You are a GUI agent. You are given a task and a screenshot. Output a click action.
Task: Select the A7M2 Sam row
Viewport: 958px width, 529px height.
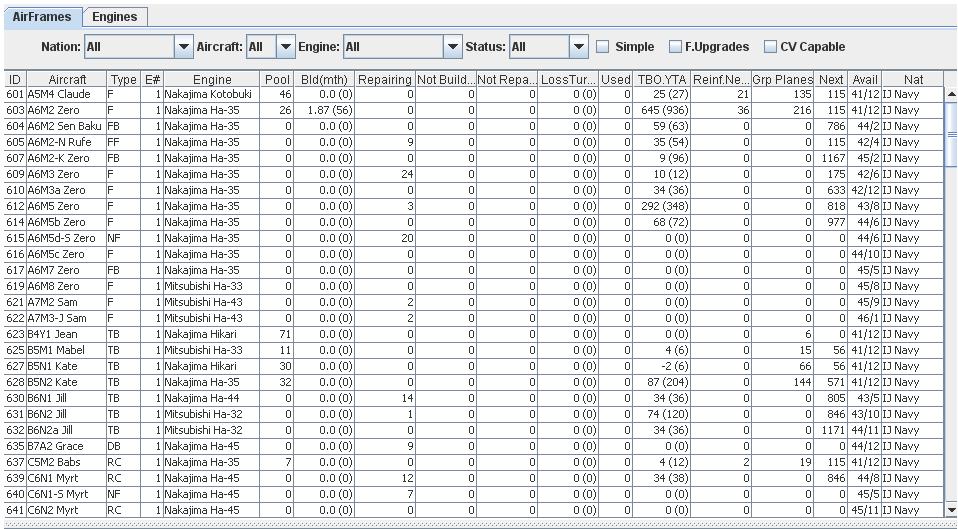click(474, 302)
